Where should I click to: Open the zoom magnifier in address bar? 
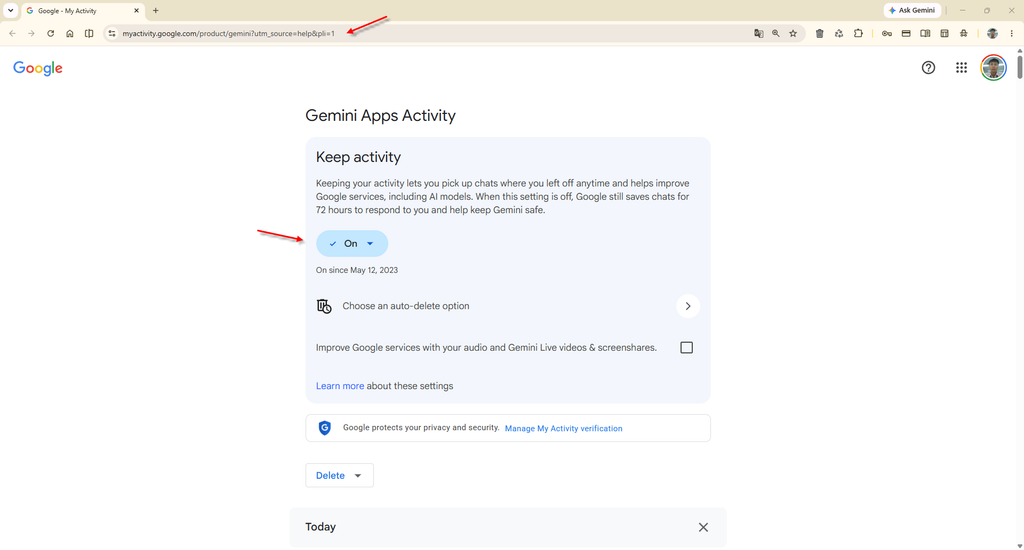[x=776, y=33]
